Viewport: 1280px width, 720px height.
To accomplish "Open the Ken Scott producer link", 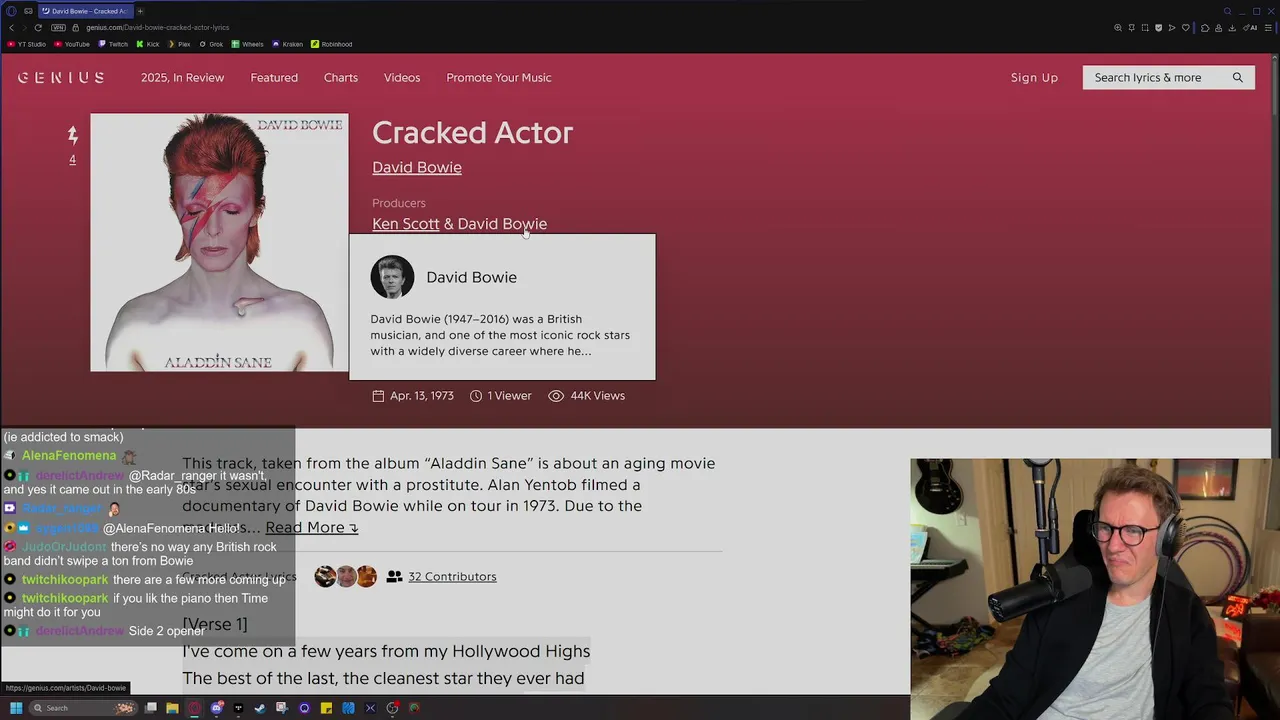I will (x=406, y=224).
